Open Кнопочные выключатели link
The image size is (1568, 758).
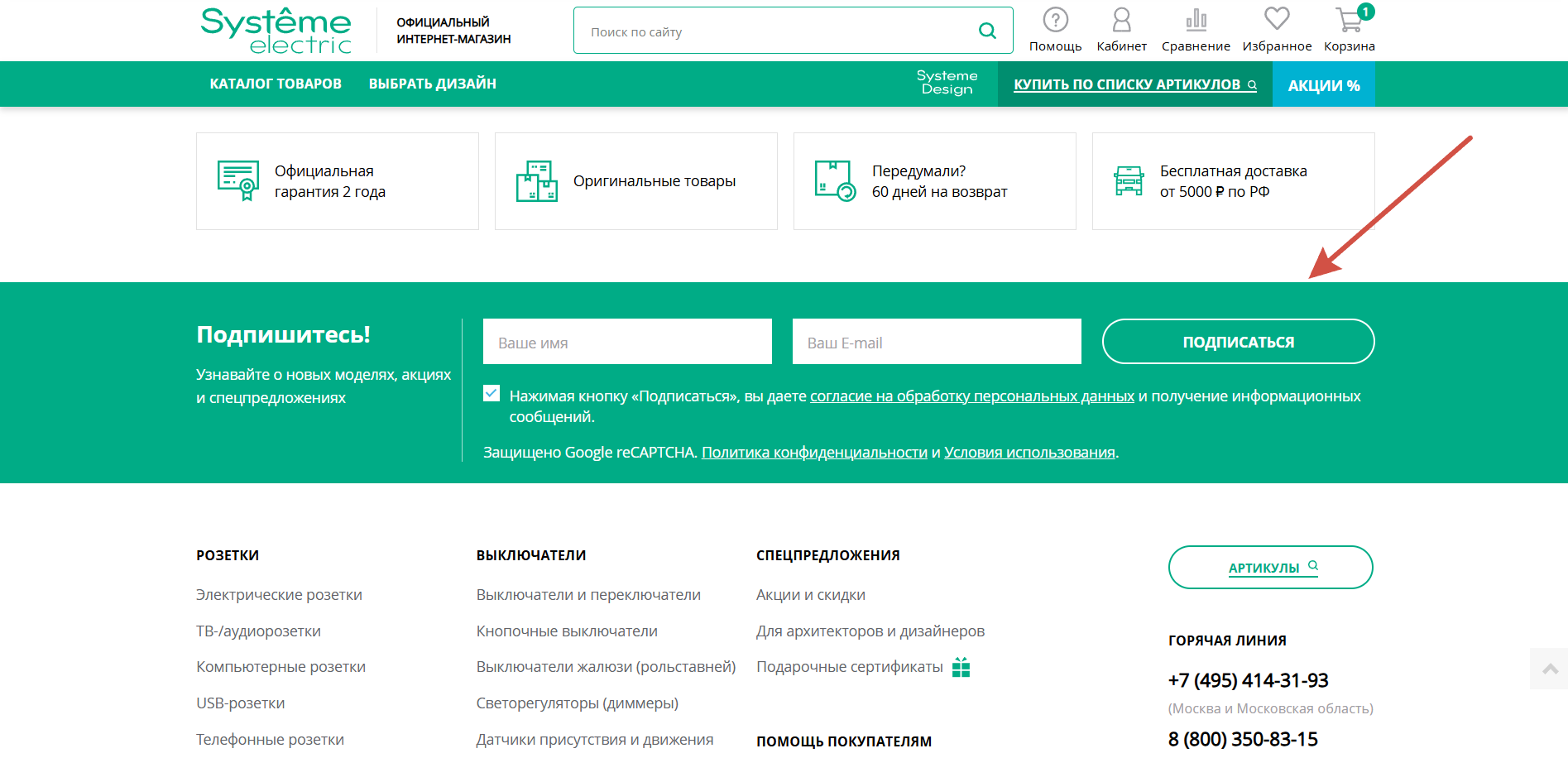[567, 631]
